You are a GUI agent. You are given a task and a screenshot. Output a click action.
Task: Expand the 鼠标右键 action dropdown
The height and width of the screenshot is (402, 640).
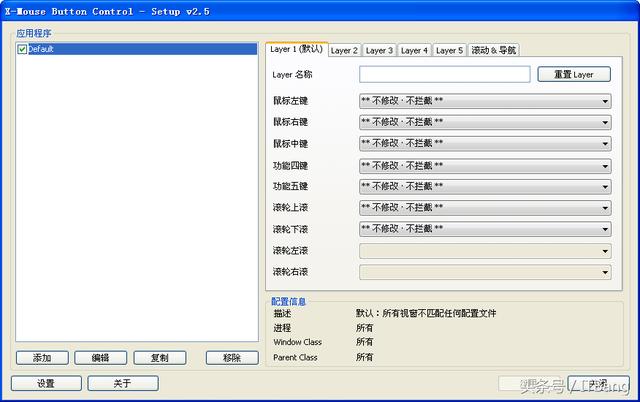coord(485,122)
